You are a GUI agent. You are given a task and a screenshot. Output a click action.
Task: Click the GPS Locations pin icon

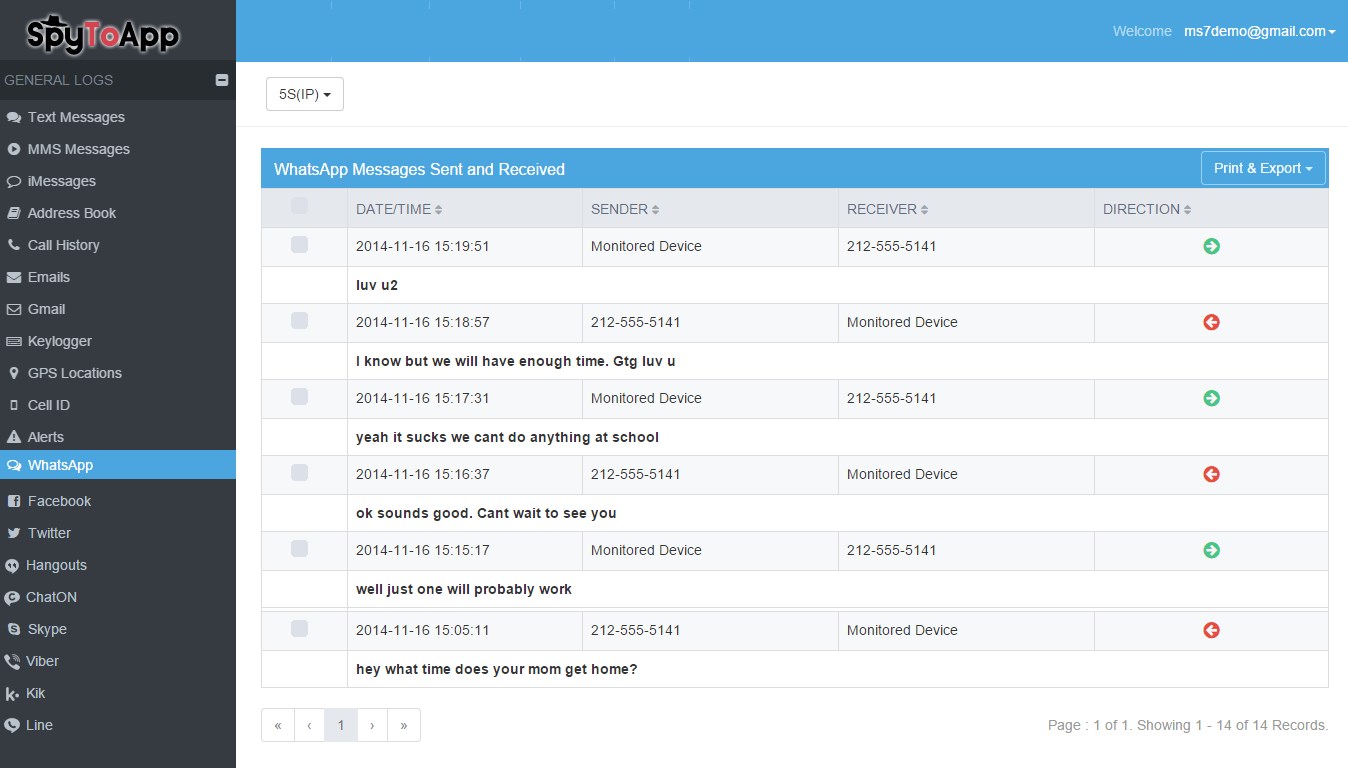[x=14, y=373]
